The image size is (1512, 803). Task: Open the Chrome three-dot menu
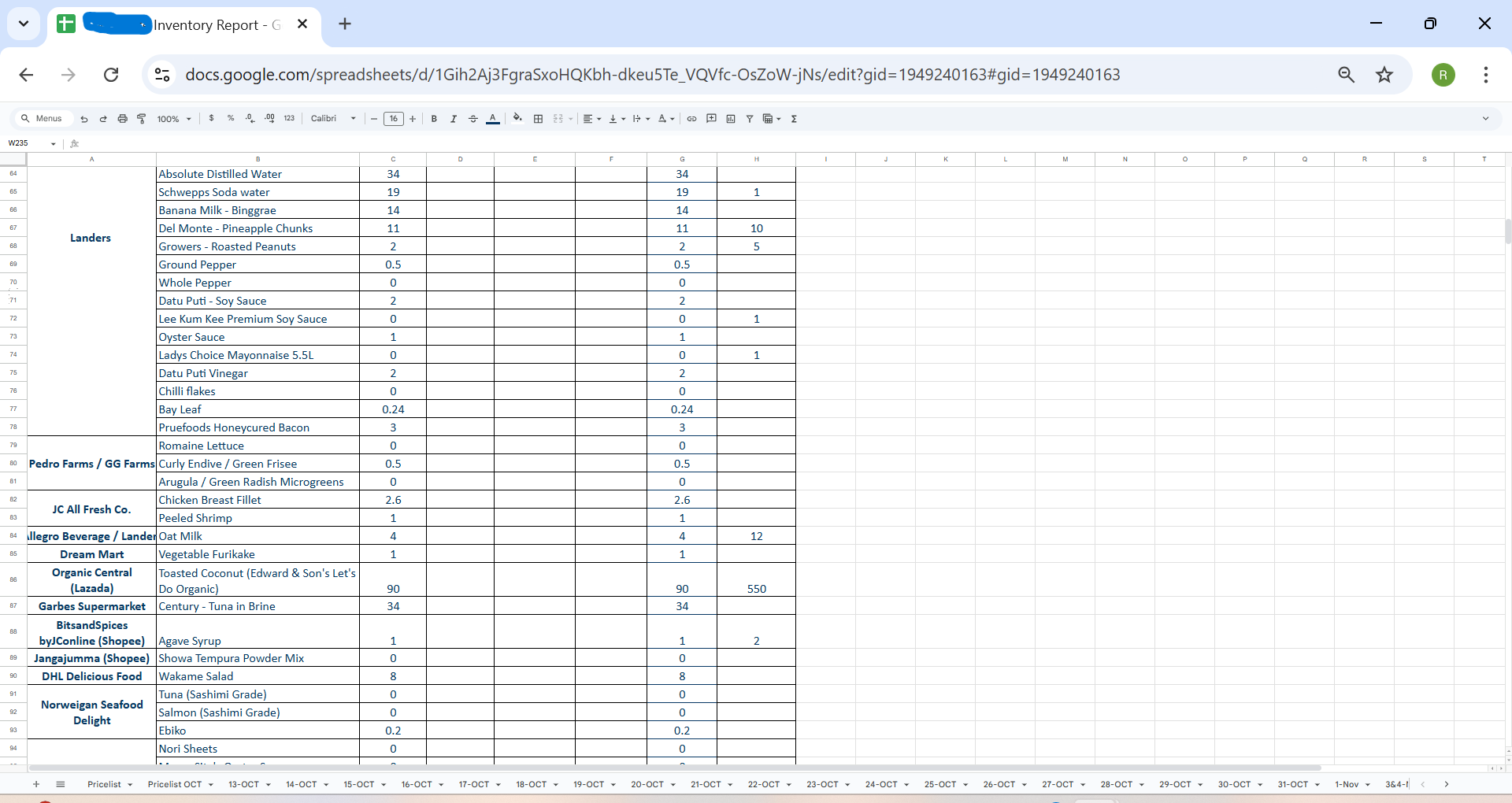(1486, 75)
